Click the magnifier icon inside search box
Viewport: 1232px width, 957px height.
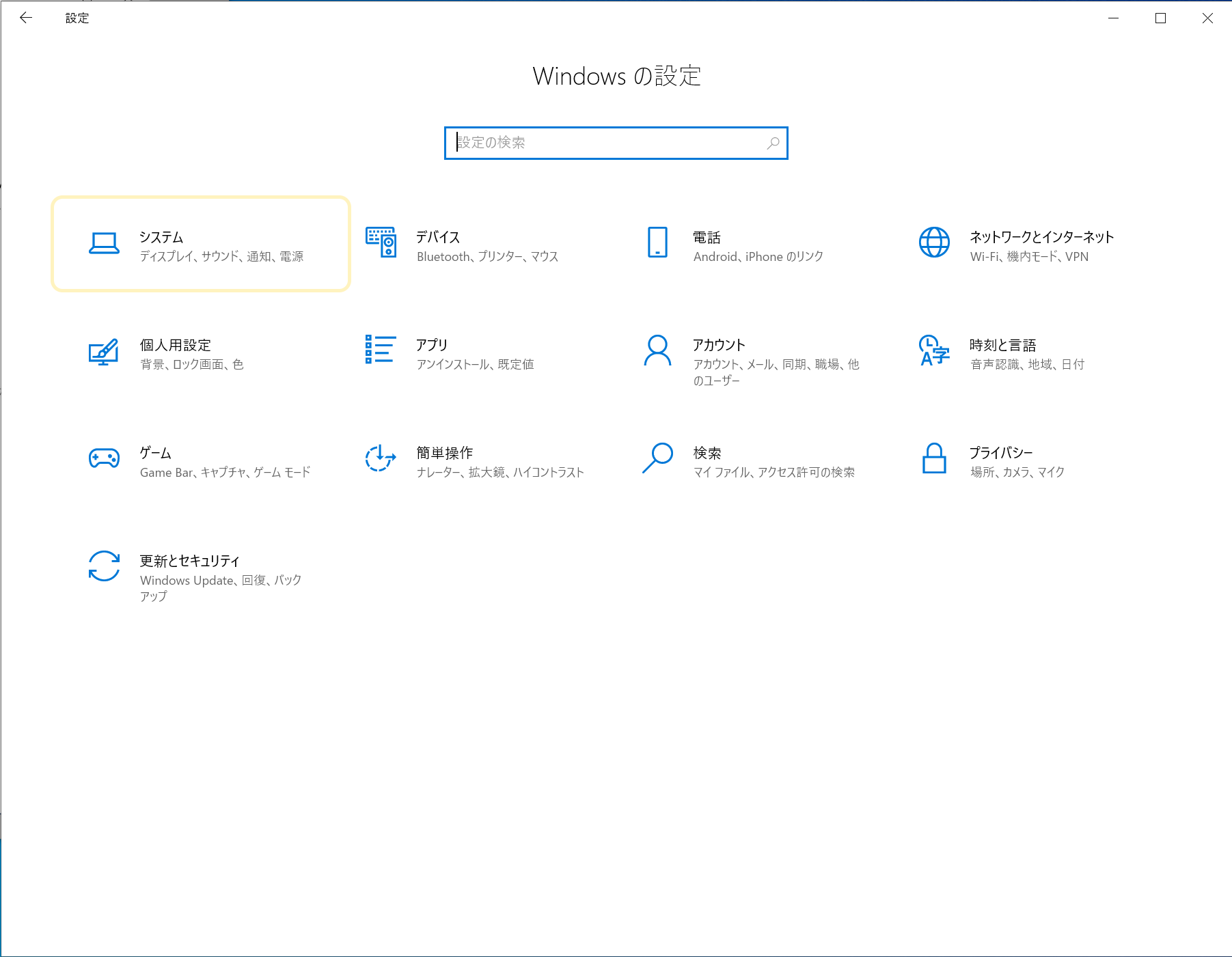tap(773, 143)
